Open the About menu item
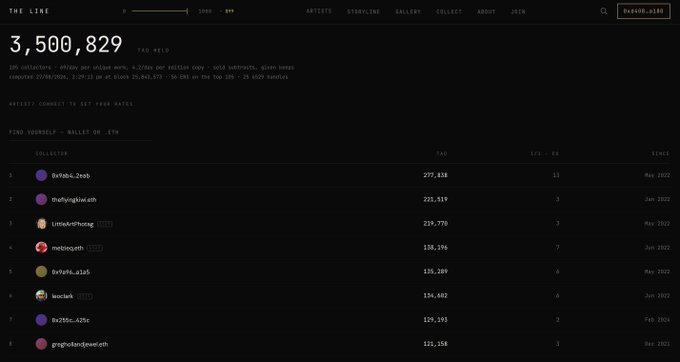 (486, 12)
